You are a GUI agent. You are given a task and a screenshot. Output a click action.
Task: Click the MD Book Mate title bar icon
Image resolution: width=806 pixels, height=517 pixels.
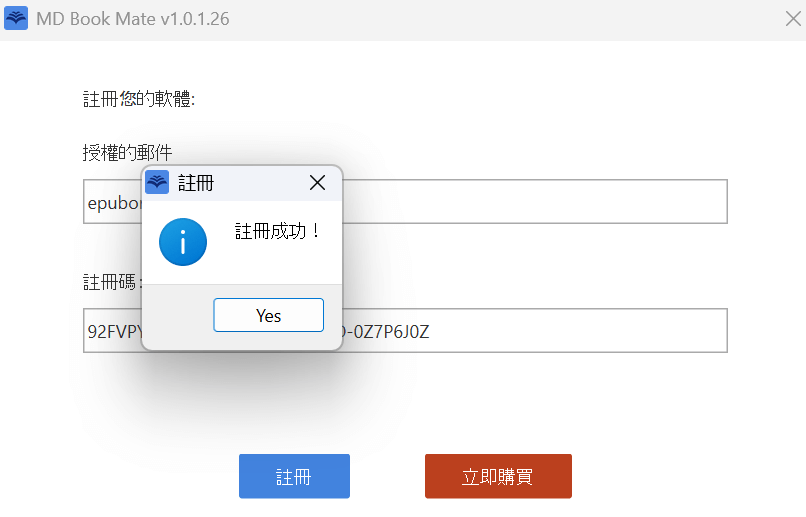16,19
